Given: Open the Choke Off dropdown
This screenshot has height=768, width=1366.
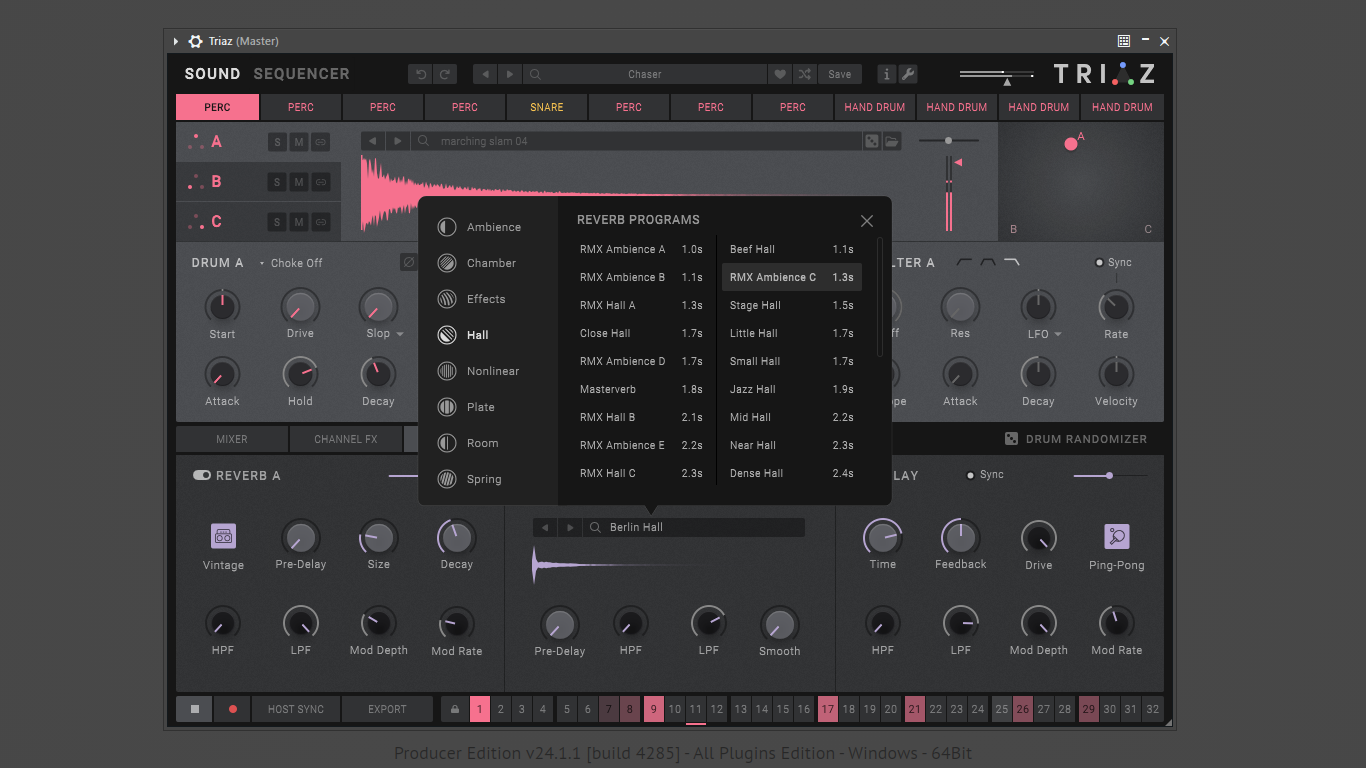Looking at the screenshot, I should click(x=291, y=263).
